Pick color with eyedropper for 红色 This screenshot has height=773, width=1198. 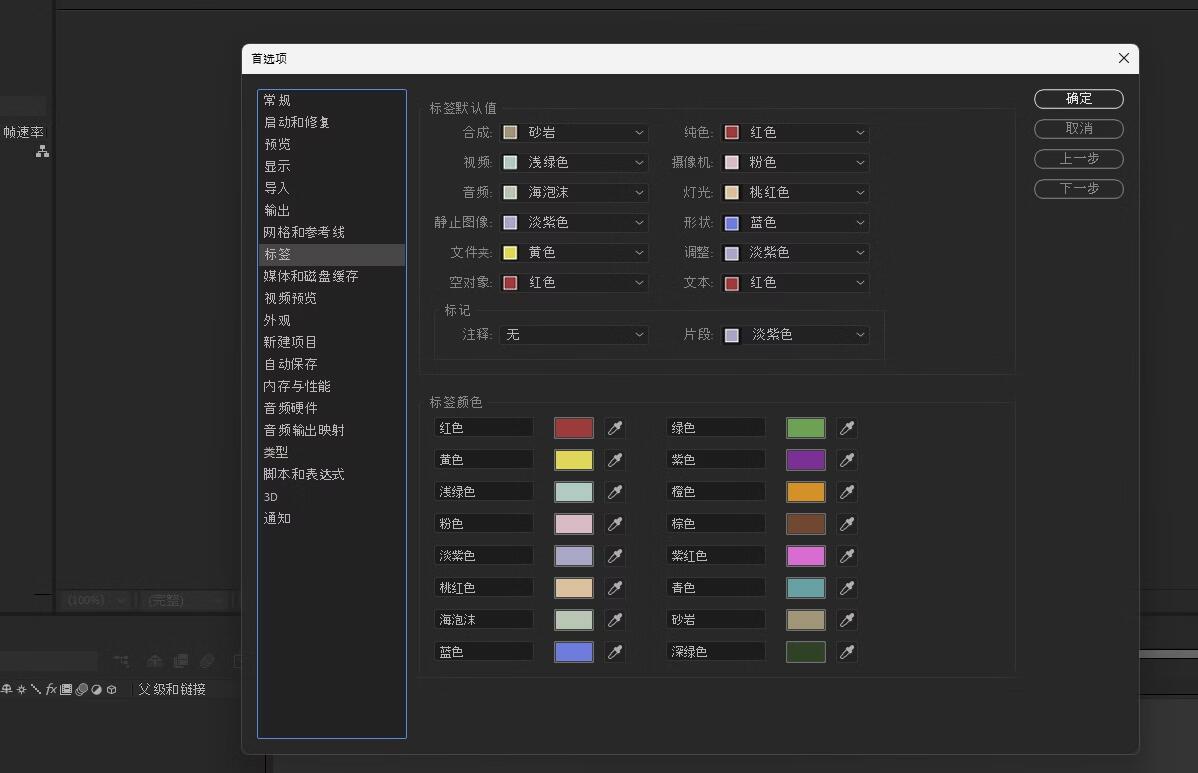(x=615, y=428)
